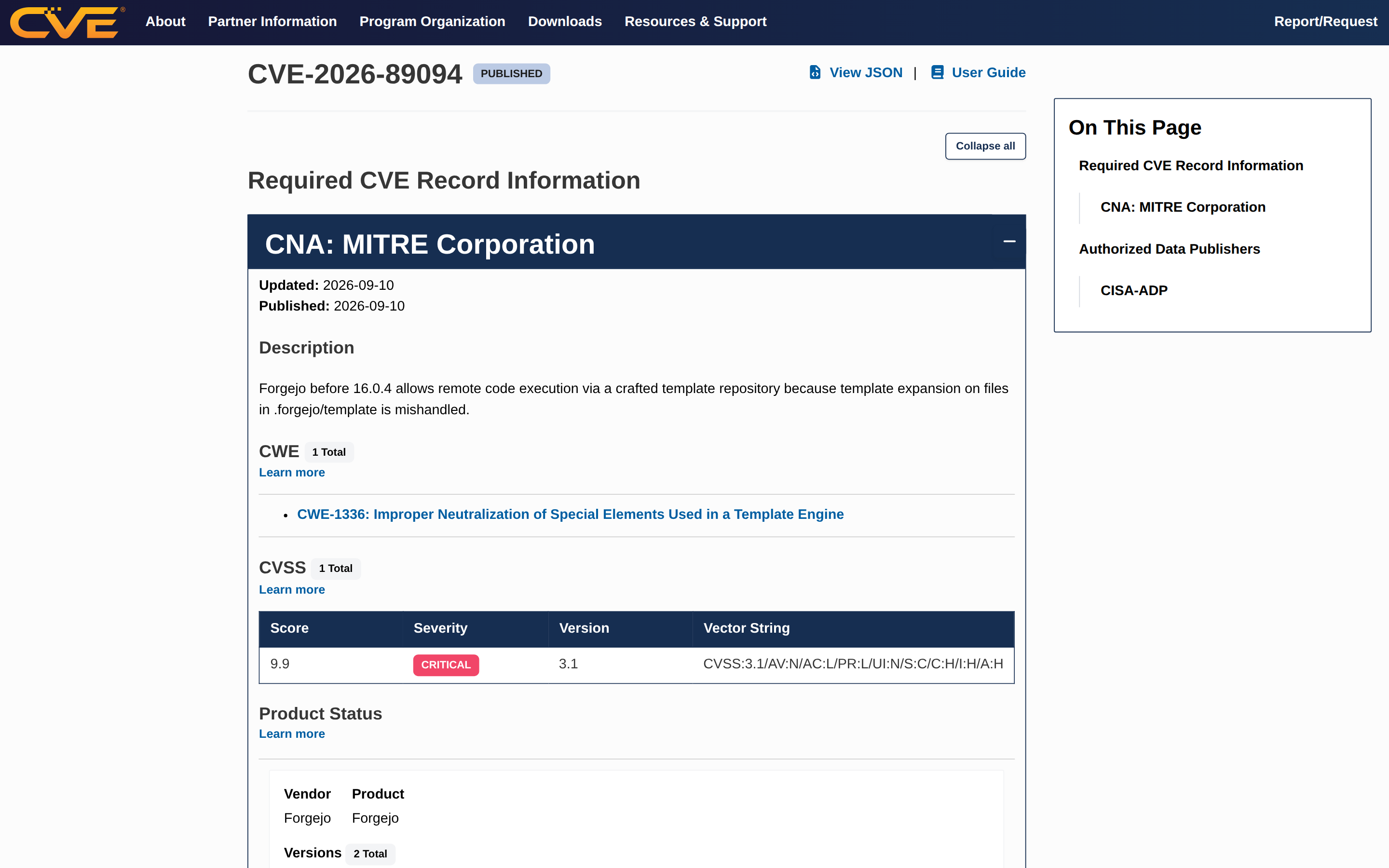Select the CVSS vector string text
Image resolution: width=1389 pixels, height=868 pixels.
point(853,664)
